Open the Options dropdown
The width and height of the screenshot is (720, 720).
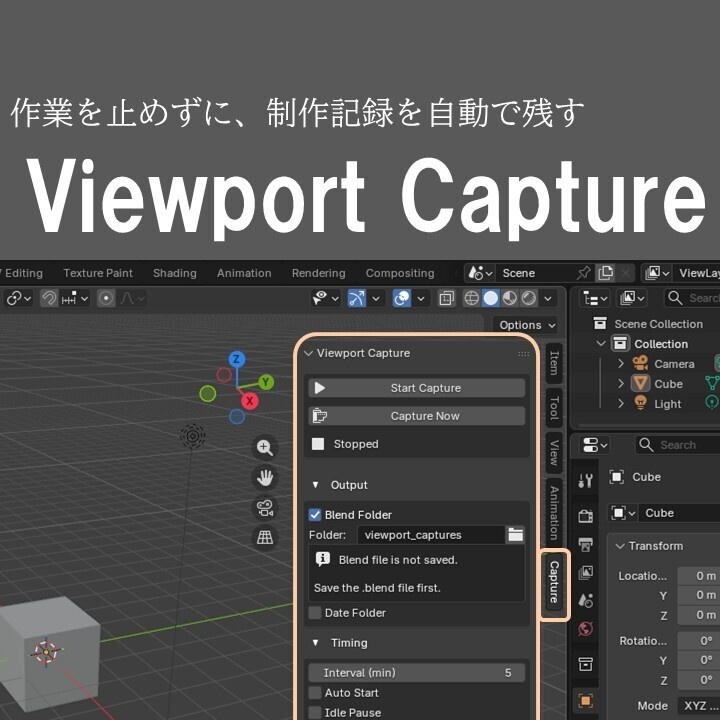point(526,325)
